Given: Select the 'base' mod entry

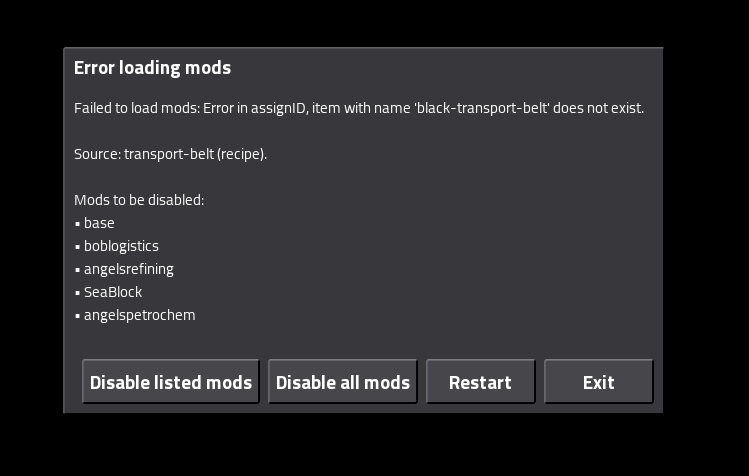Looking at the screenshot, I should [x=99, y=223].
